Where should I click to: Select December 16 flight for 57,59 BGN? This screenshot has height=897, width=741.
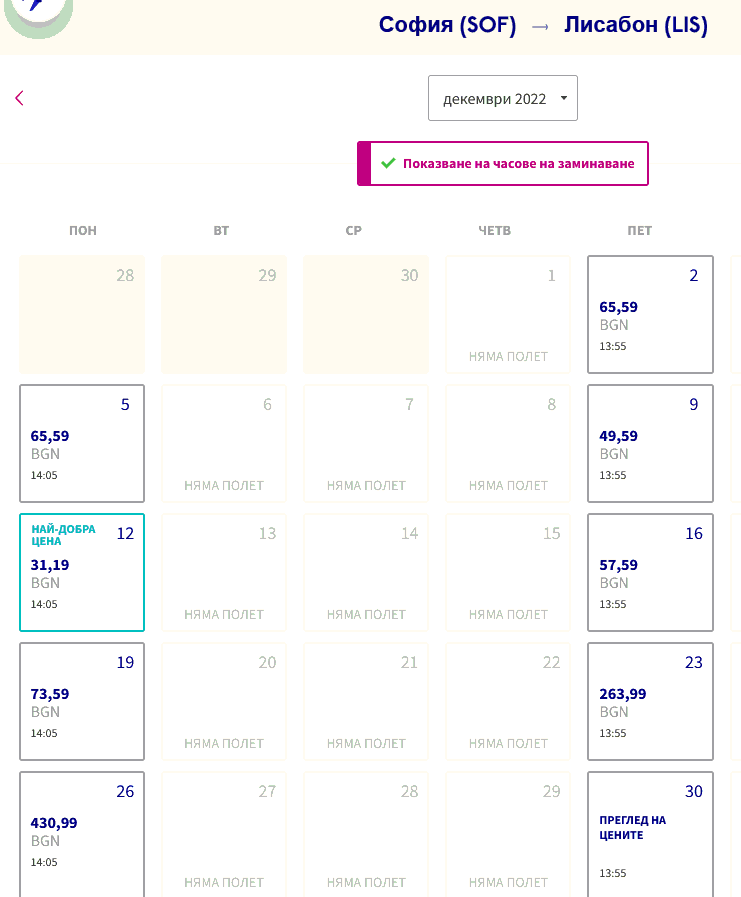(x=650, y=572)
